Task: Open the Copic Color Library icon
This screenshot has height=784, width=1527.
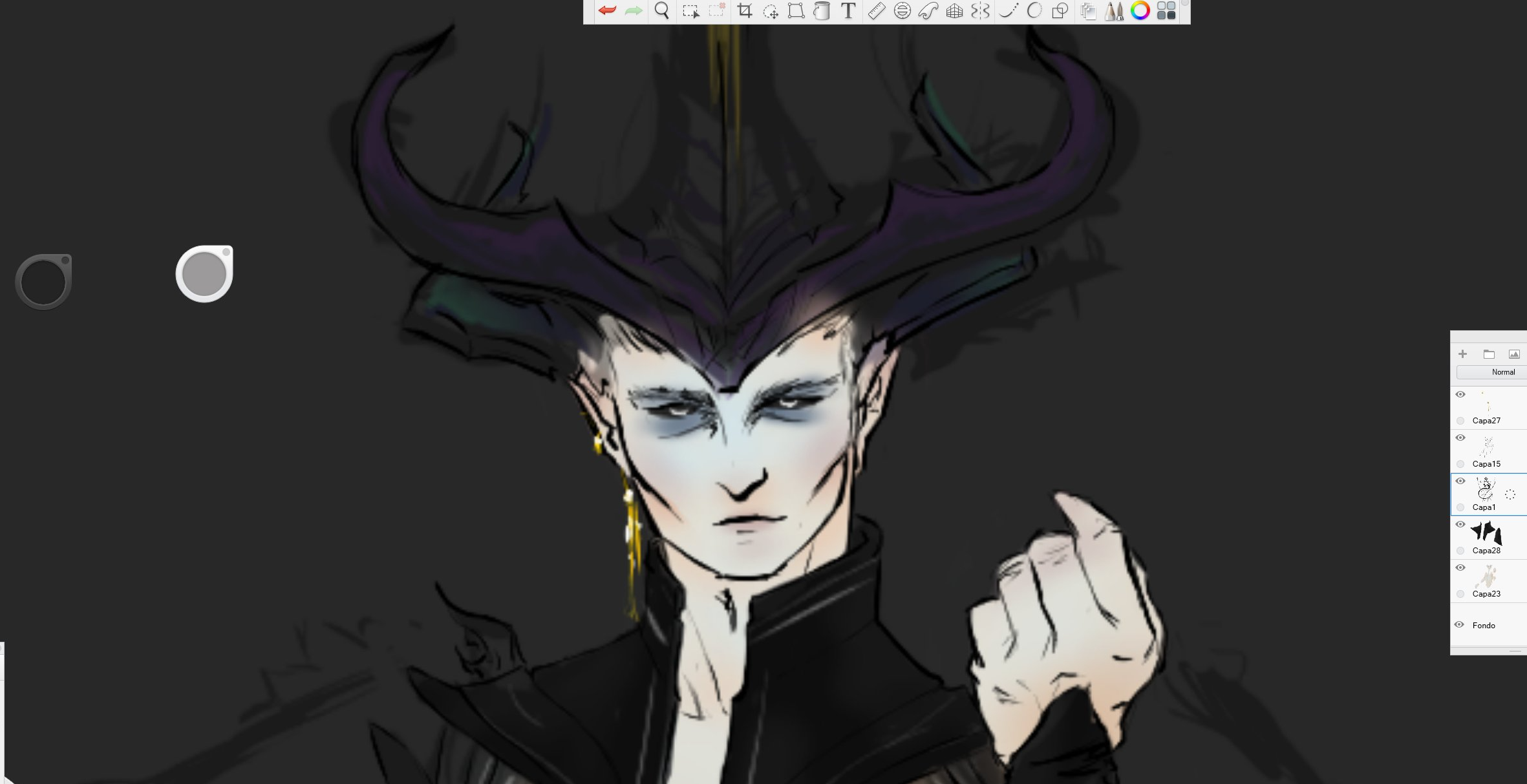Action: (x=1166, y=10)
